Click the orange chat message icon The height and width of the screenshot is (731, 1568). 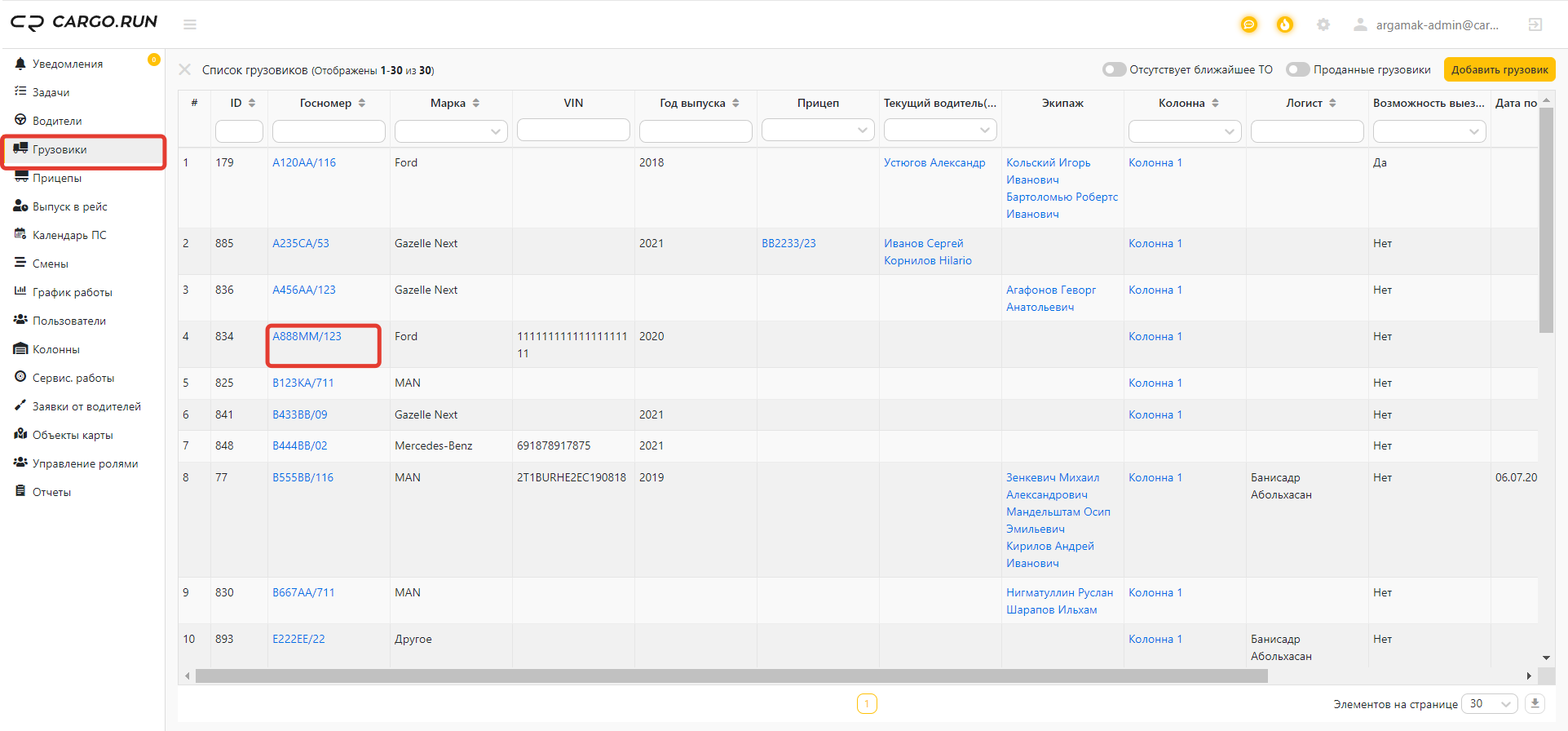pos(1248,24)
